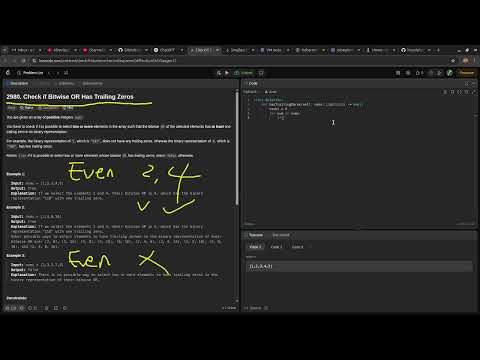Viewport: 480px width, 360px height.
Task: Select the Case 2 test tab
Action: click(276, 247)
